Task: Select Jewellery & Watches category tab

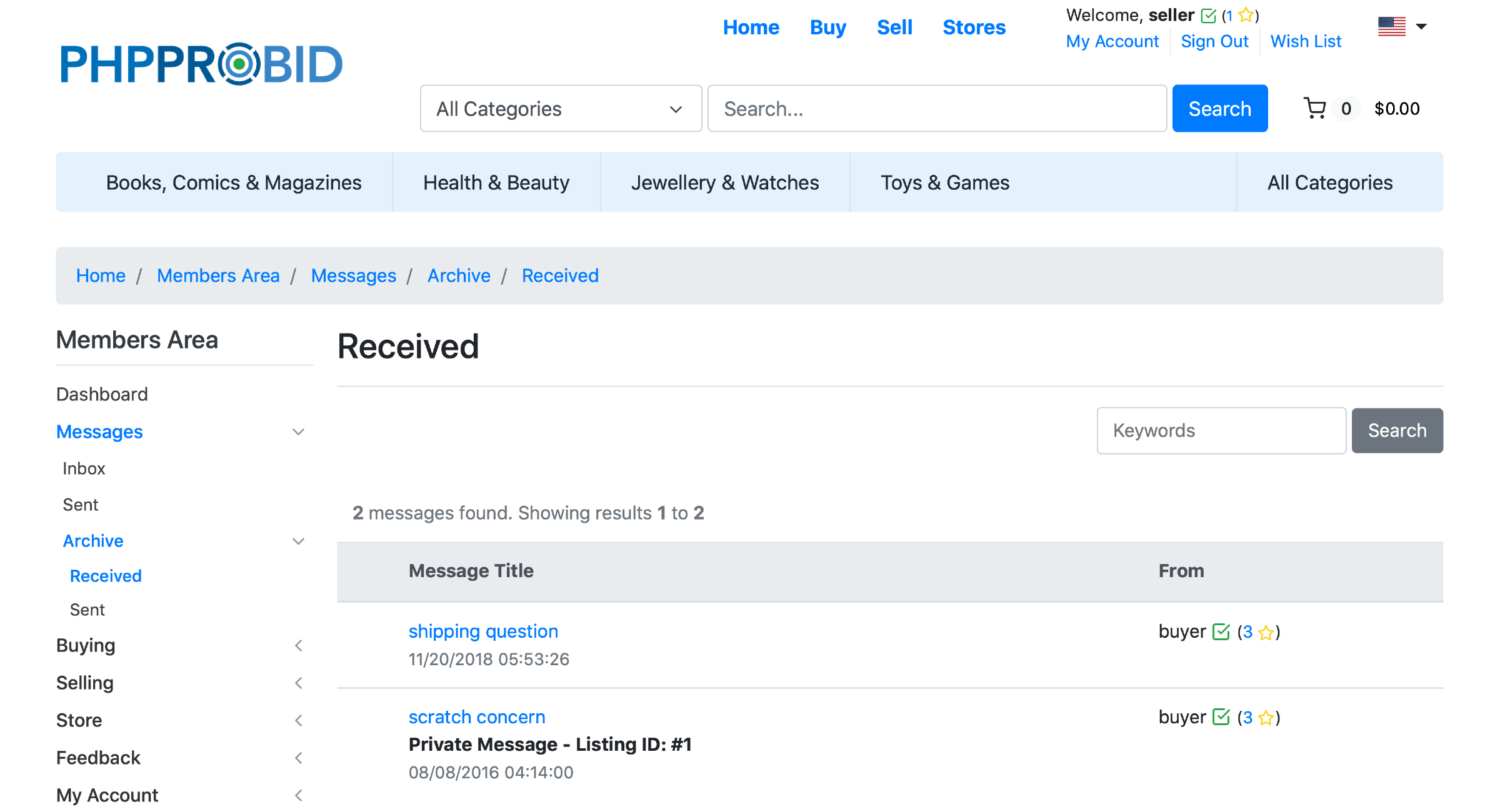Action: (724, 182)
